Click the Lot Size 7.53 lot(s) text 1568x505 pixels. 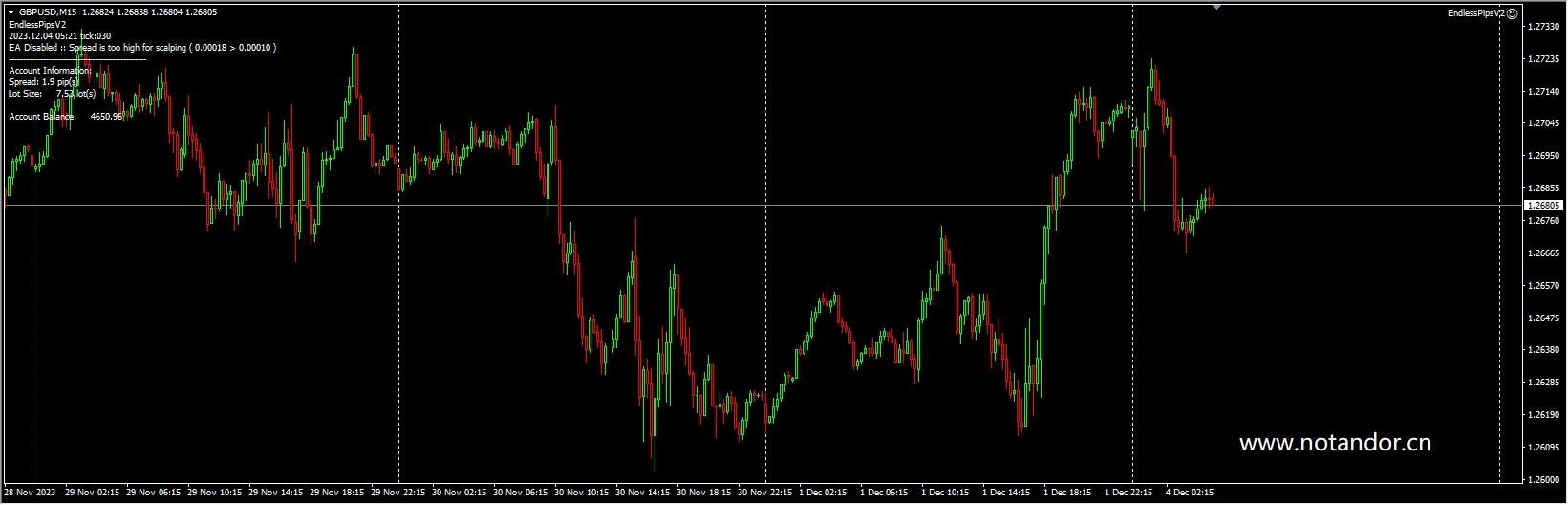tap(52, 94)
